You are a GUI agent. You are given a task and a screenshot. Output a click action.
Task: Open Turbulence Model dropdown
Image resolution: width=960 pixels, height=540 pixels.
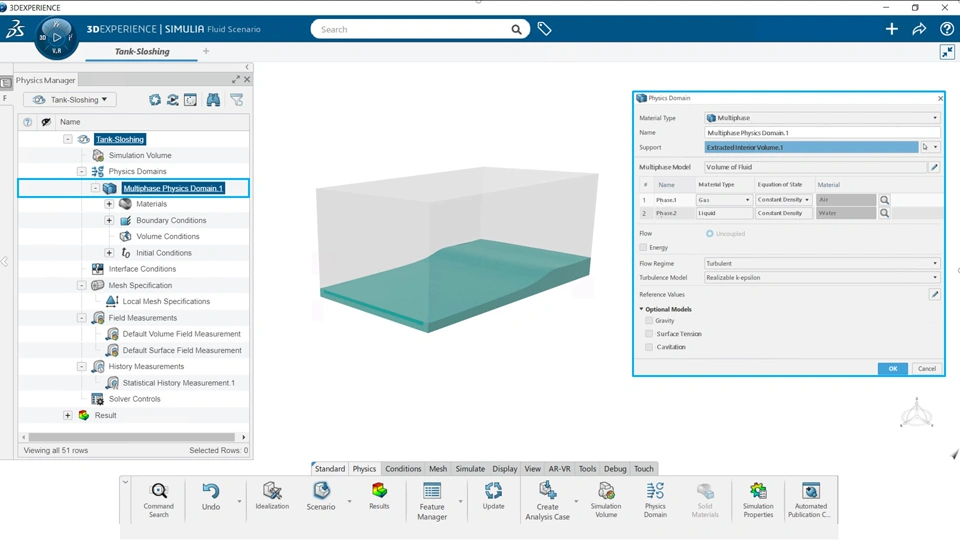pos(822,277)
